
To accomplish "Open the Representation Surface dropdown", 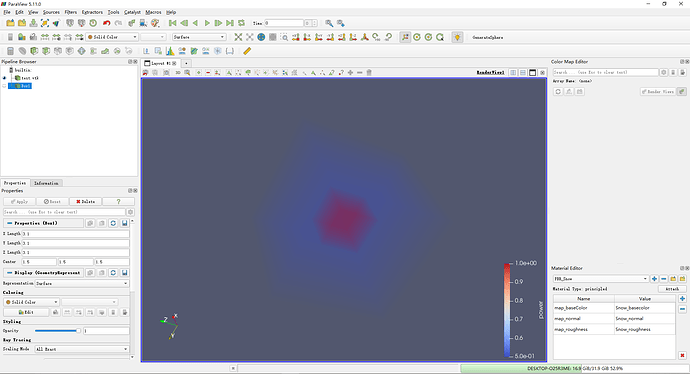I will [82, 284].
